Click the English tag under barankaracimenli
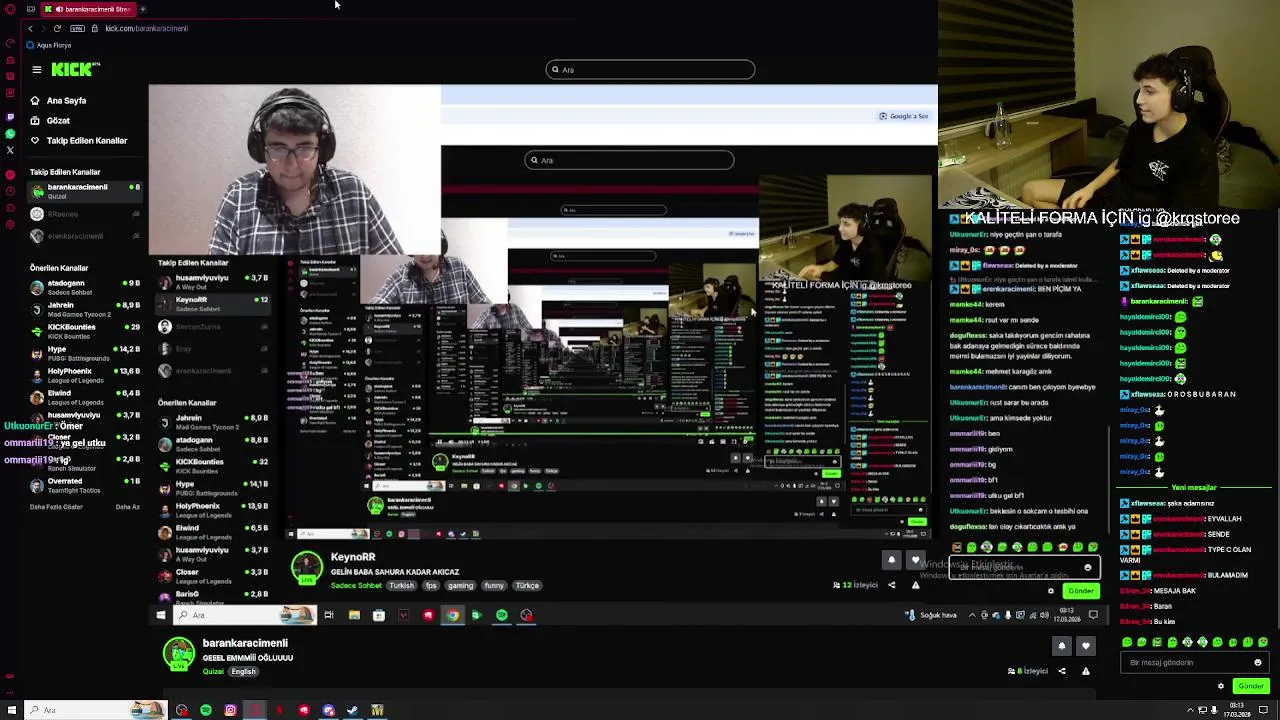The width and height of the screenshot is (1280, 720). point(244,672)
